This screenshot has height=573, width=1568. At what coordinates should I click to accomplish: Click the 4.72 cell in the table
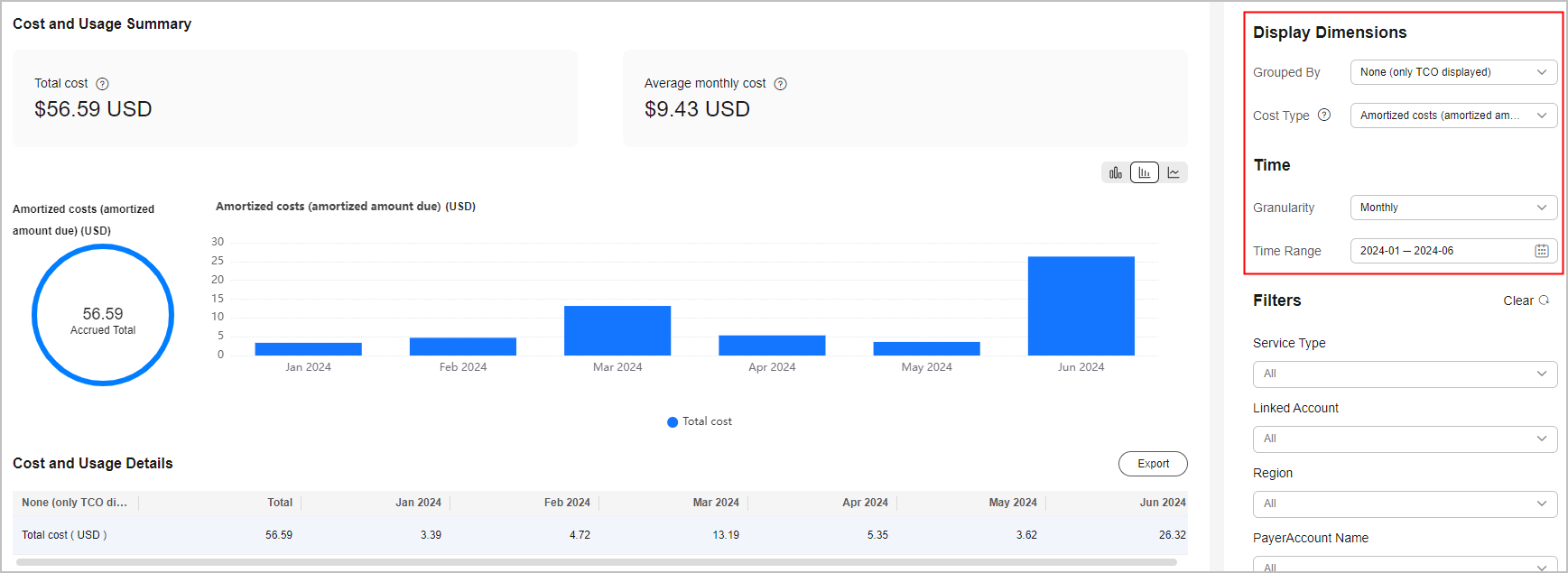coord(580,535)
